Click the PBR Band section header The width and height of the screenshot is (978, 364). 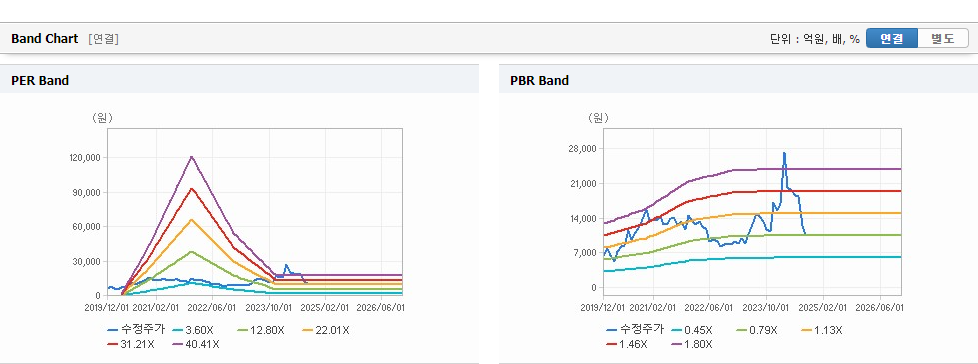click(x=540, y=80)
